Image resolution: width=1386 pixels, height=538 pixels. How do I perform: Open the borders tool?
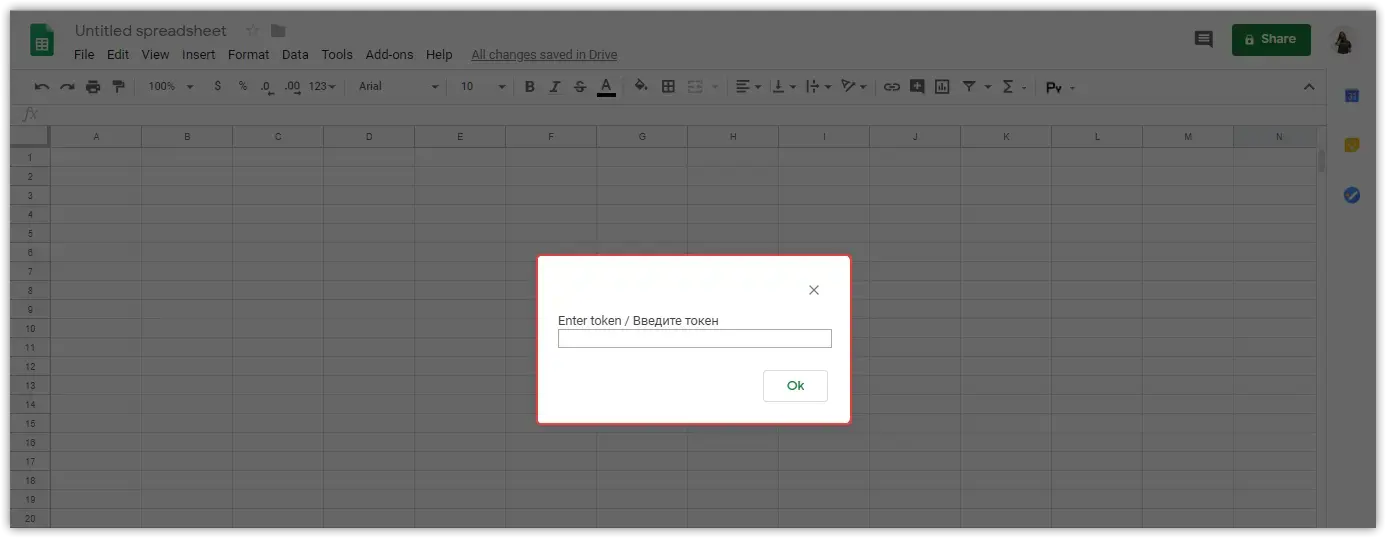coord(669,87)
